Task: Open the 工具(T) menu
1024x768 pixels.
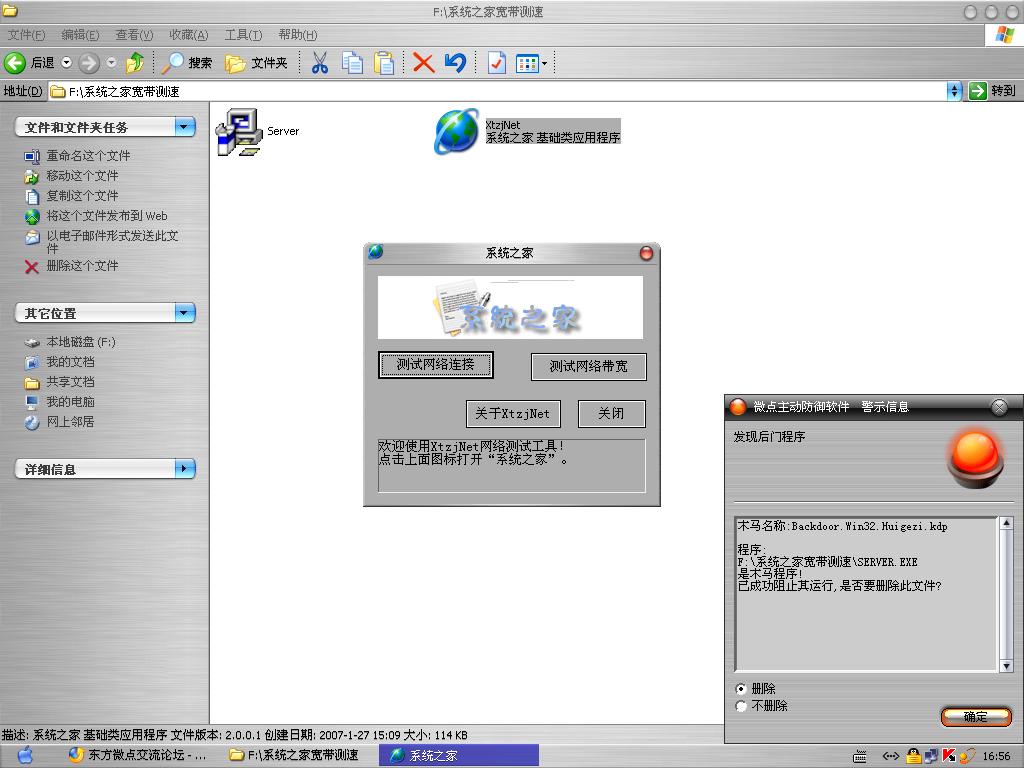Action: point(243,35)
